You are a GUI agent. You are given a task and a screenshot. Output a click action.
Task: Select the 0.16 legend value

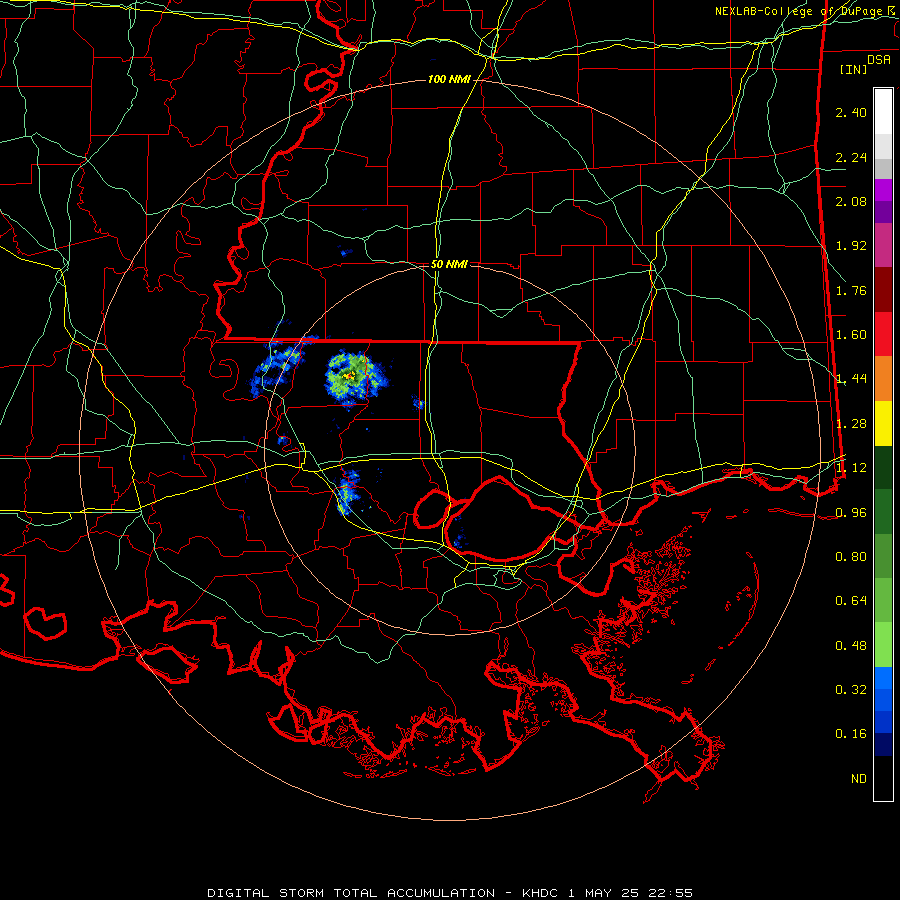851,734
